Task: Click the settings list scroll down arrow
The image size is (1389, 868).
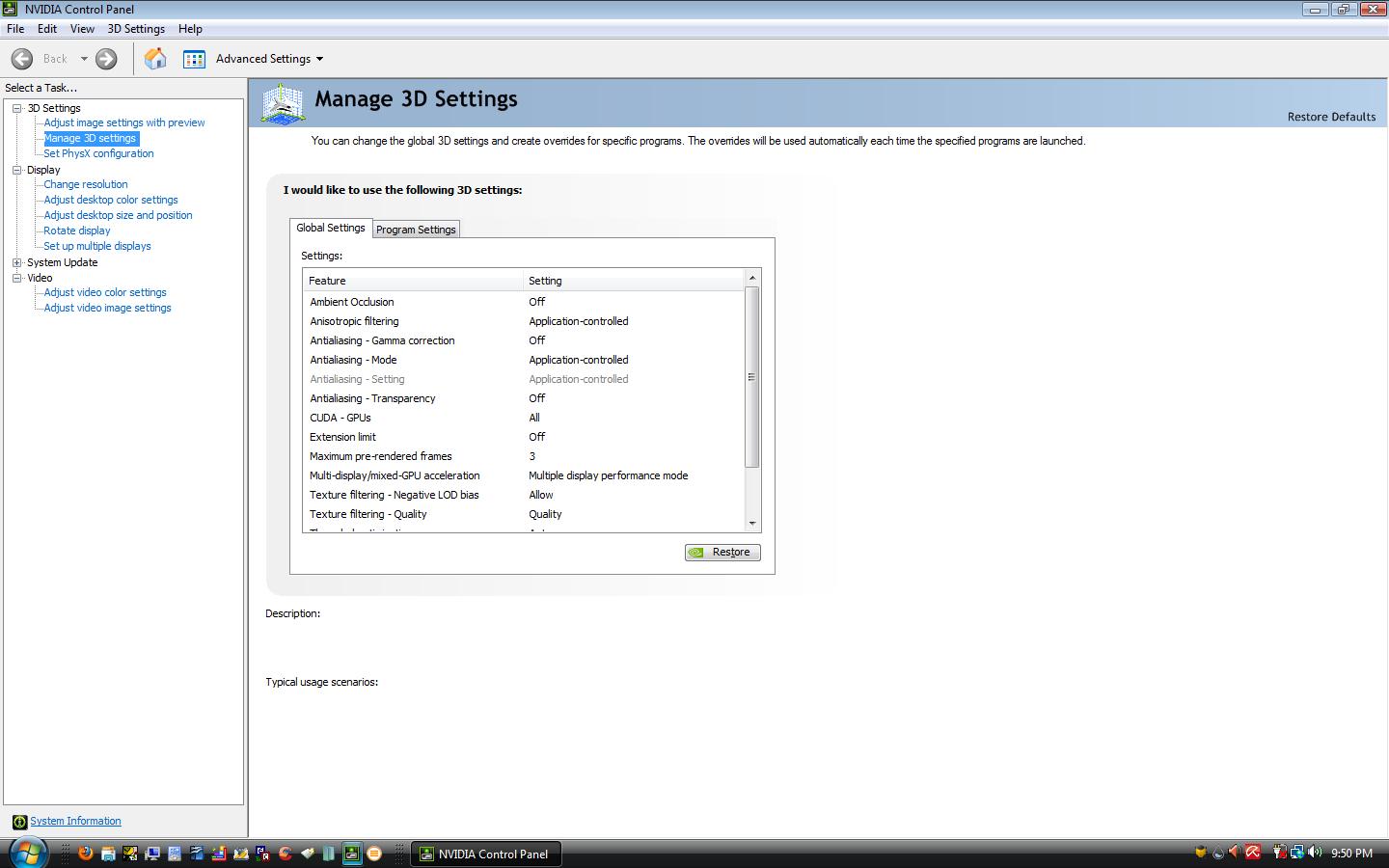Action: 752,524
